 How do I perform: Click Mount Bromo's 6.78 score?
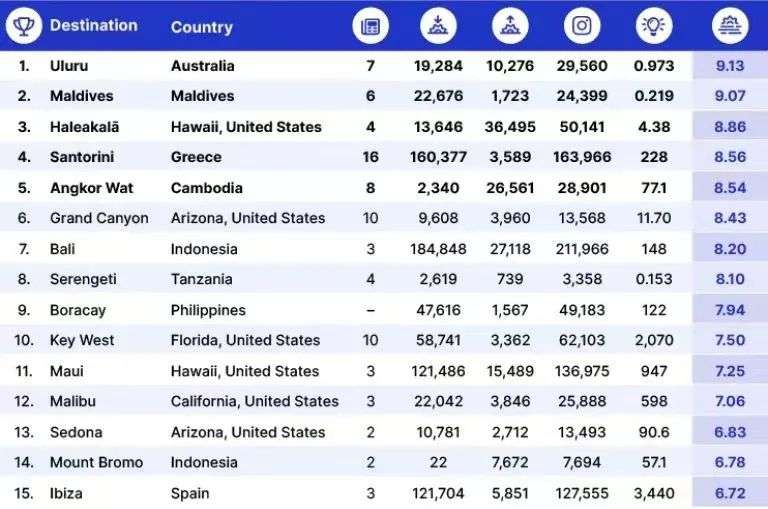tap(730, 462)
